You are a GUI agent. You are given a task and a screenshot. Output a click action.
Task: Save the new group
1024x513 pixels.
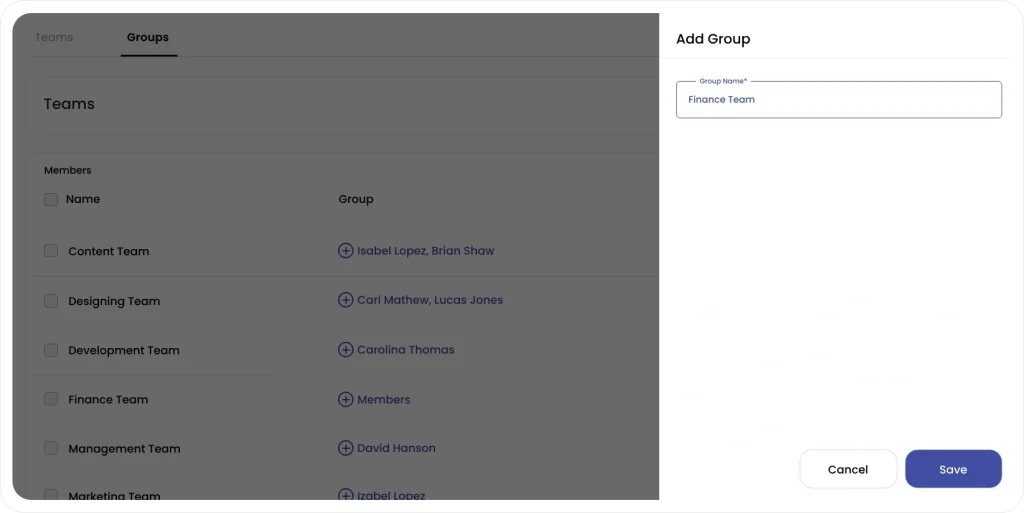pyautogui.click(x=953, y=469)
